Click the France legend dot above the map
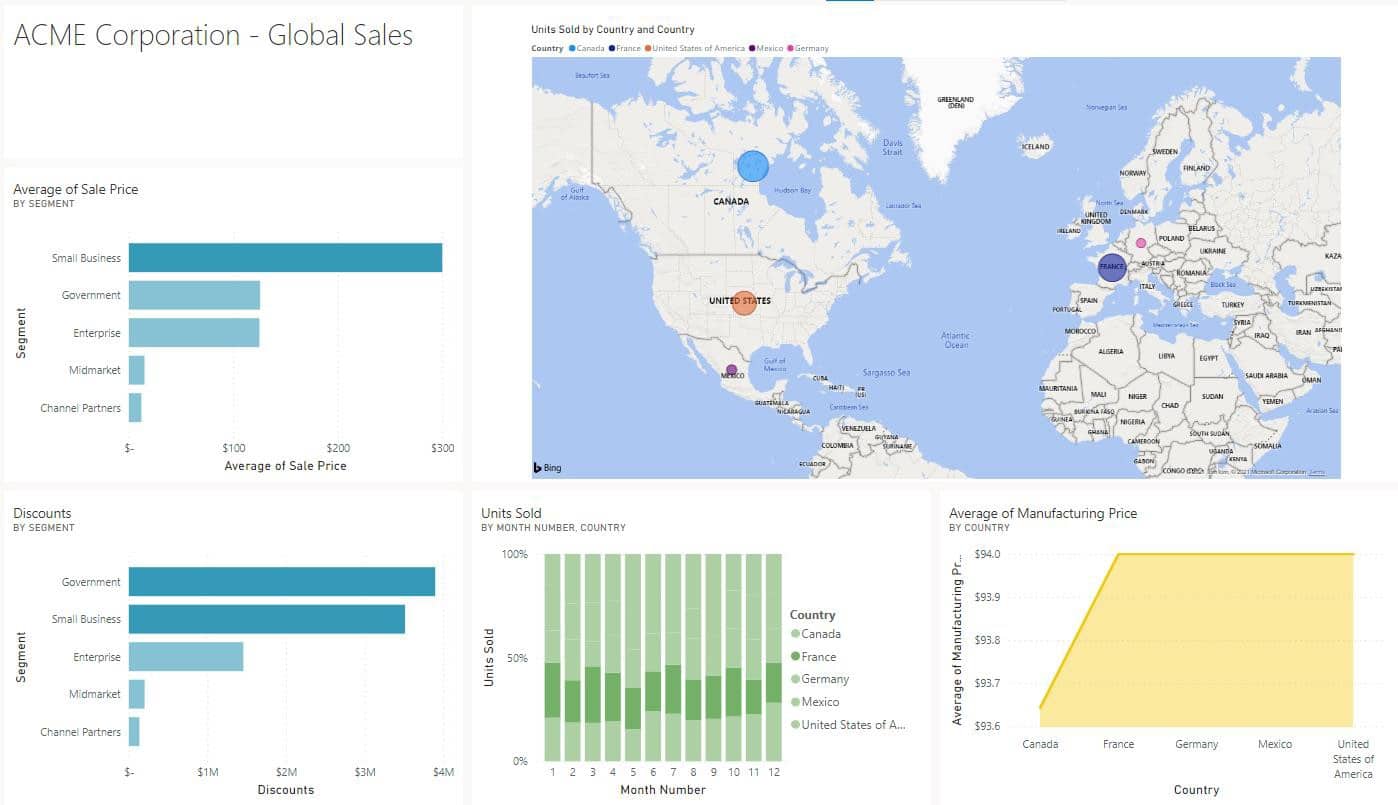 point(612,48)
